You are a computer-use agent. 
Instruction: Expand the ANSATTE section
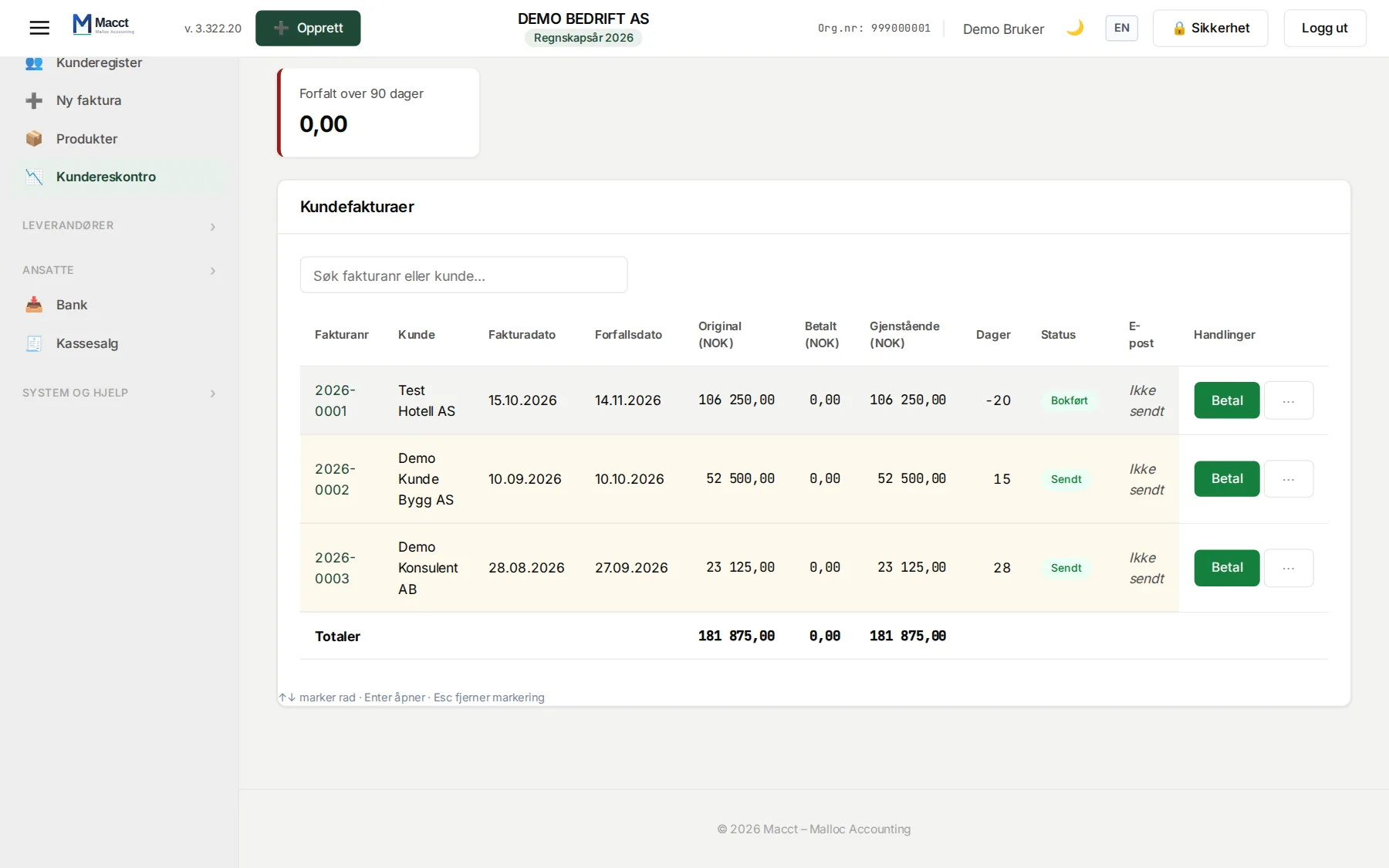120,270
